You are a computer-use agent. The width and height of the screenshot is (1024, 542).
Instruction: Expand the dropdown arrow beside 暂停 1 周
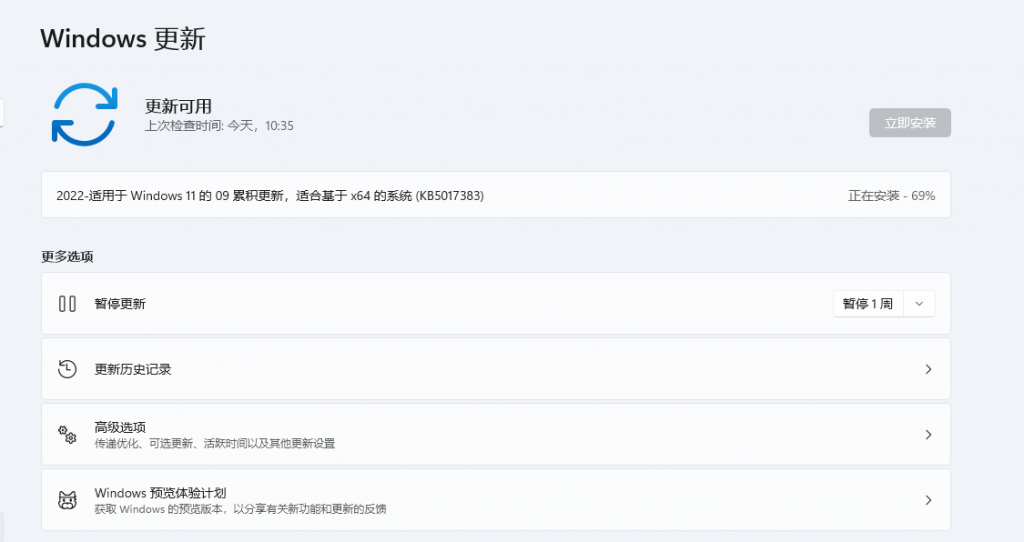point(919,304)
